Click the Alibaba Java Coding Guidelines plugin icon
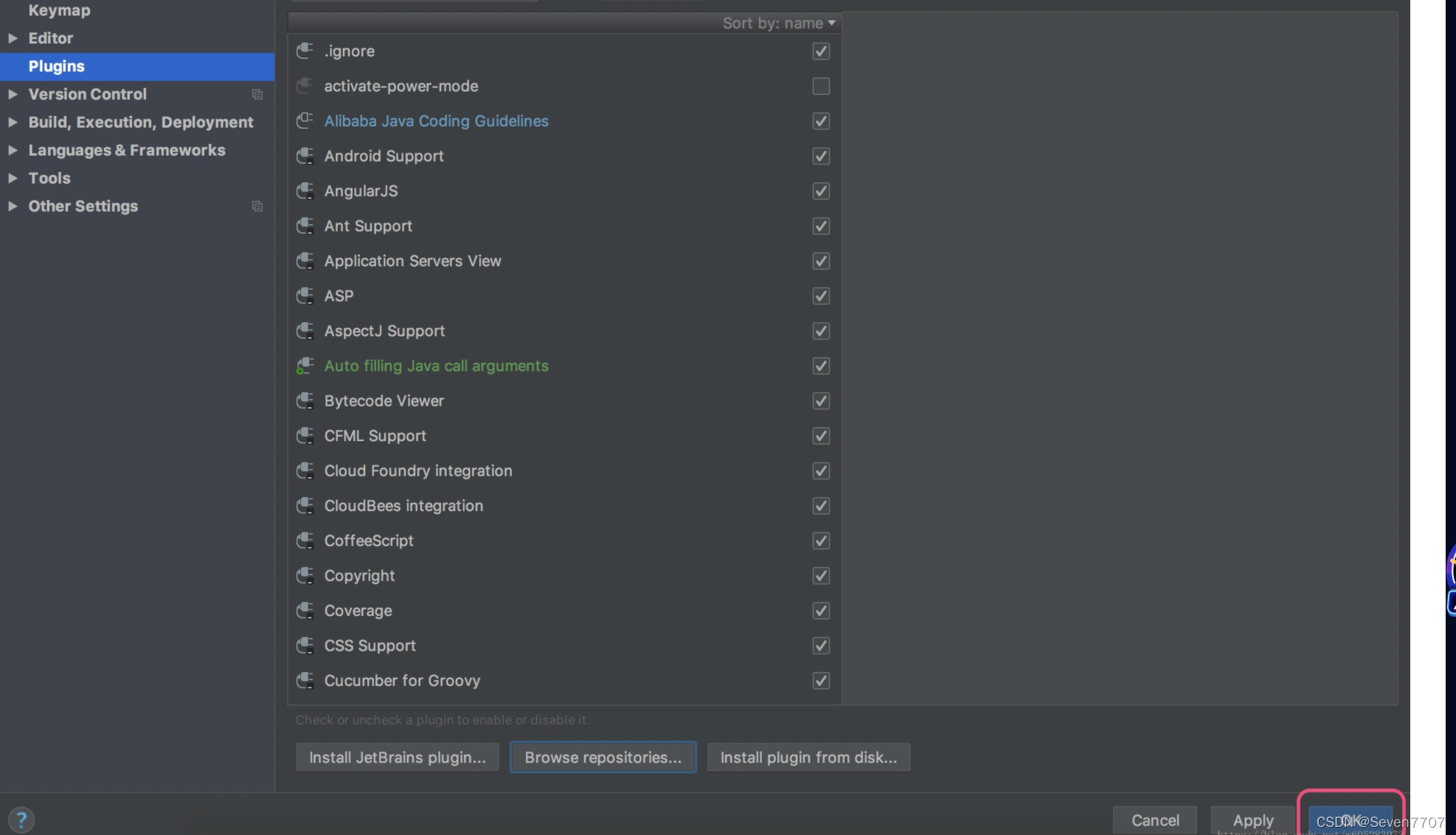Viewport: 1456px width, 835px height. [305, 121]
